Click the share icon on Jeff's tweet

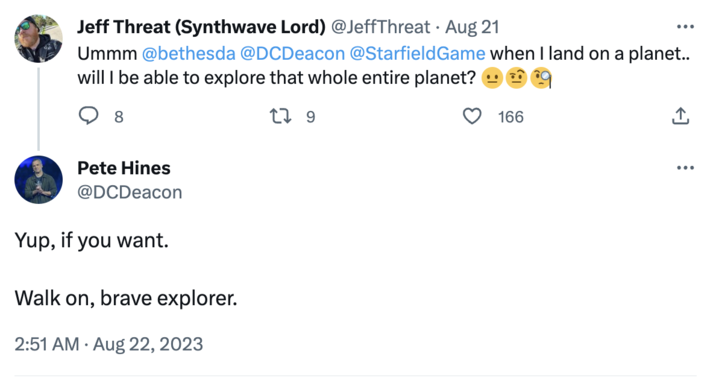(x=680, y=116)
